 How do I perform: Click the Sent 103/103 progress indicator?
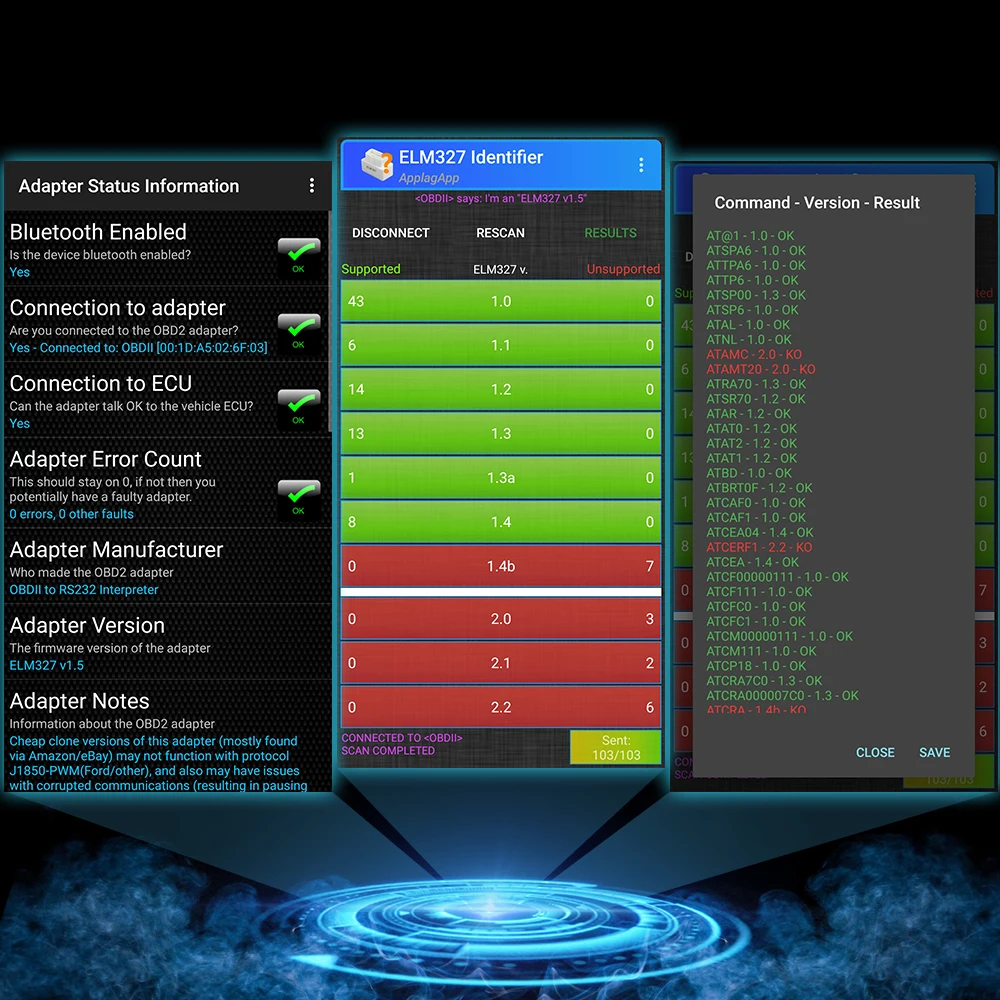(615, 747)
